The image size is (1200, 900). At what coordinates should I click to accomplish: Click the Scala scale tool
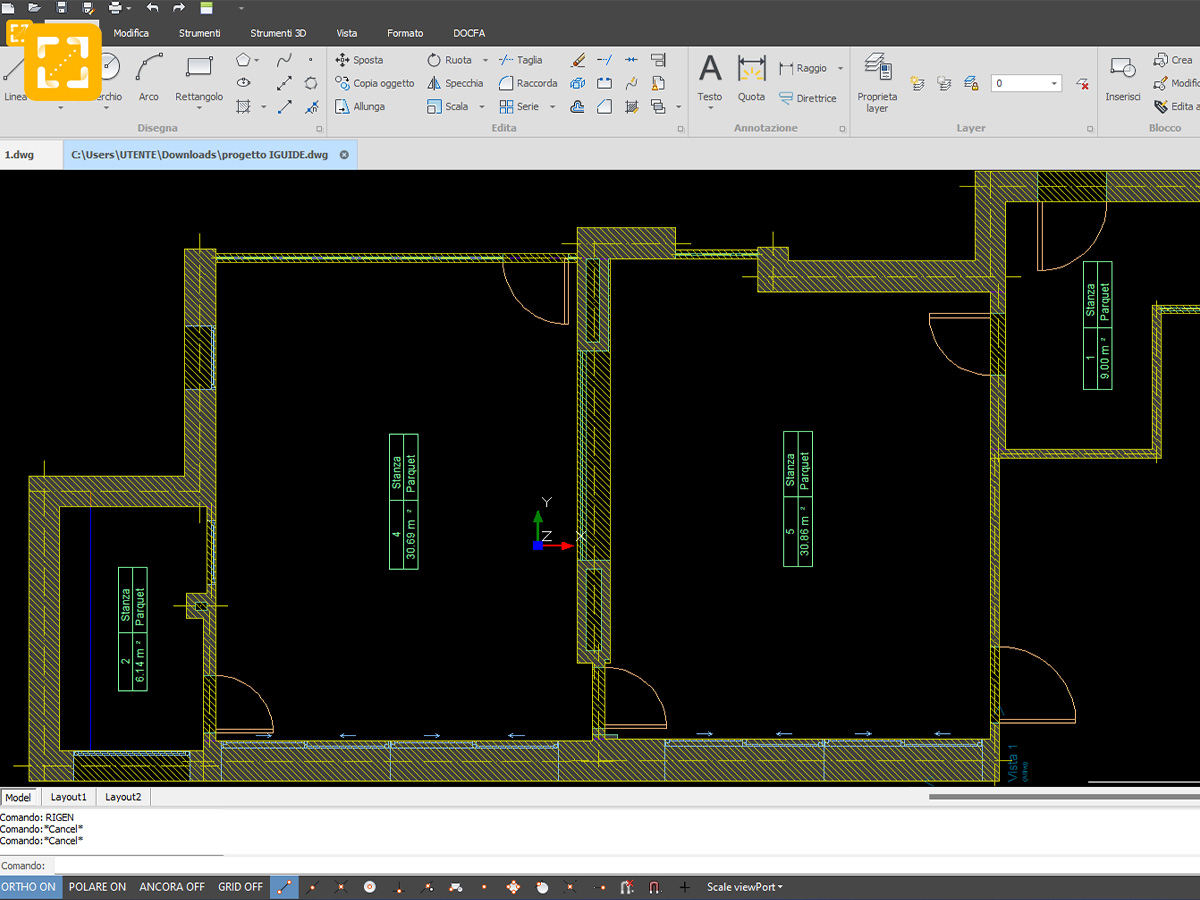click(x=448, y=106)
